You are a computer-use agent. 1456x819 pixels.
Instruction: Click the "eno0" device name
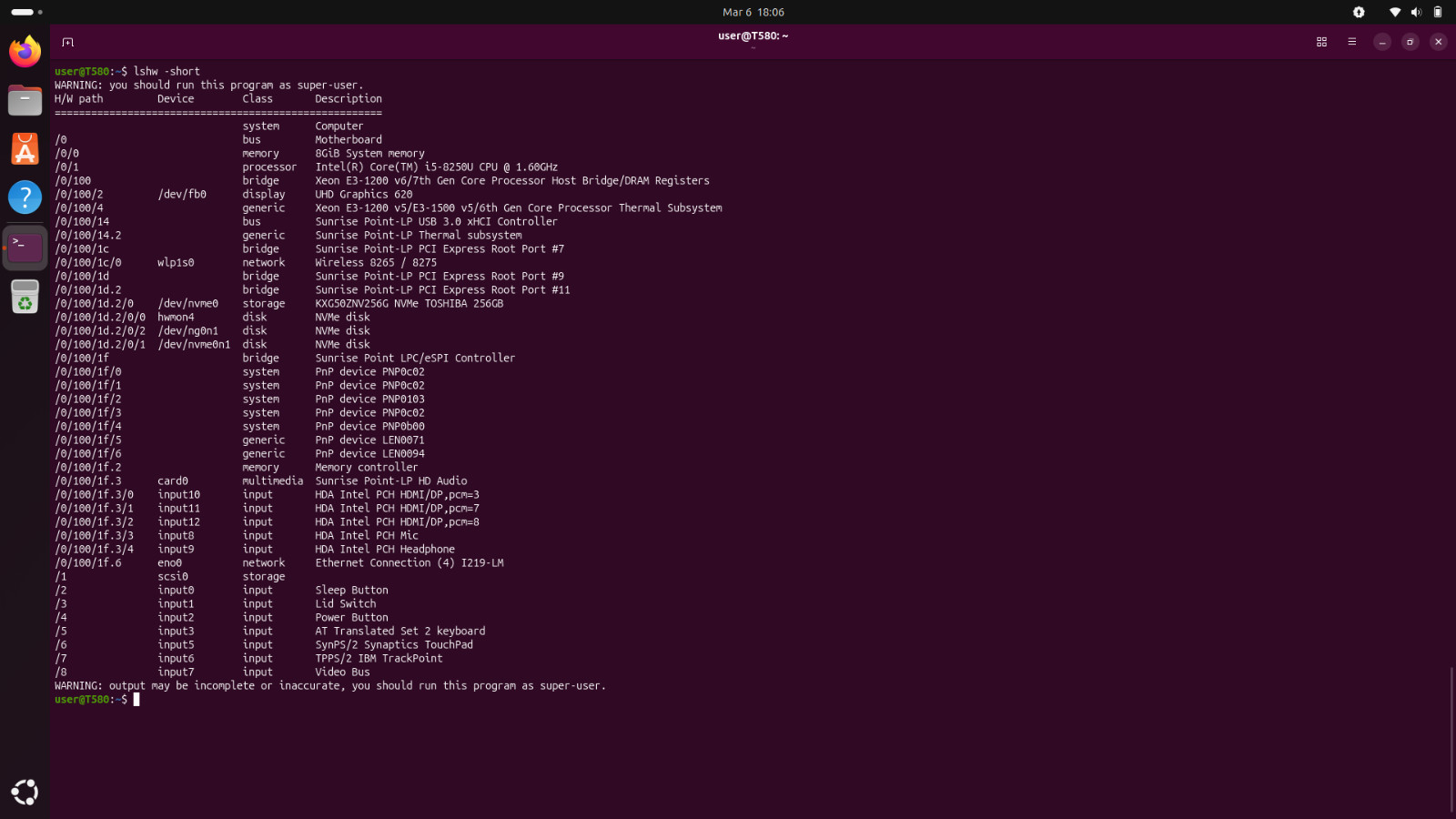[x=170, y=562]
